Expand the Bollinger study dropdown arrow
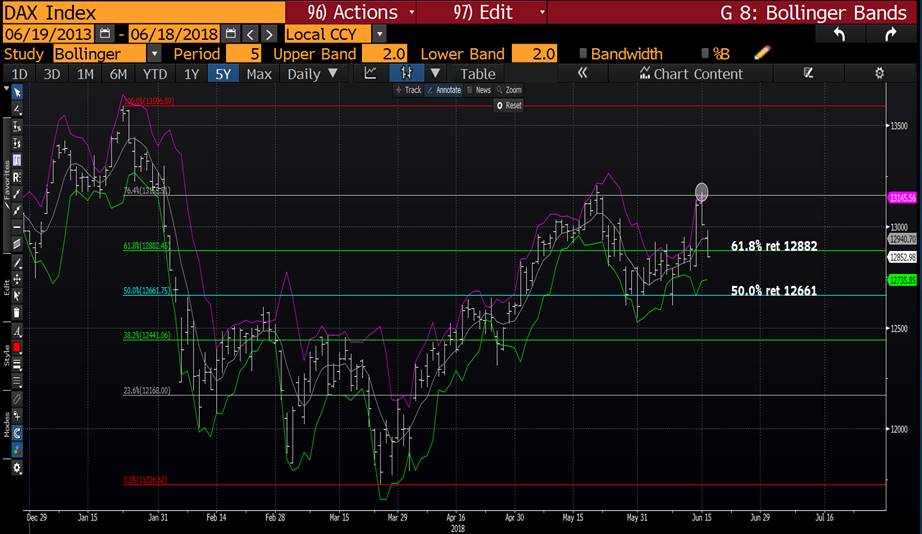The height and width of the screenshot is (534, 922). pyautogui.click(x=154, y=54)
